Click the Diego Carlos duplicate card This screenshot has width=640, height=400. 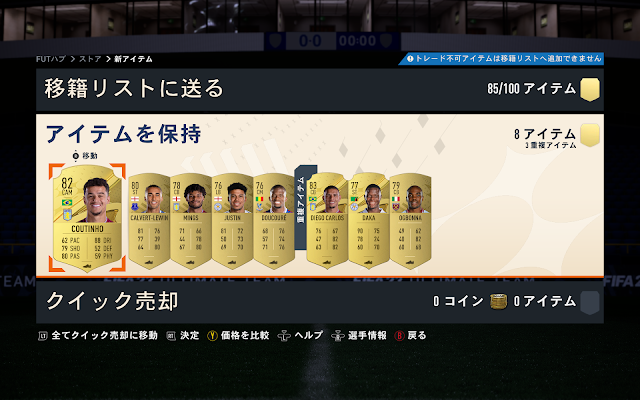(327, 221)
